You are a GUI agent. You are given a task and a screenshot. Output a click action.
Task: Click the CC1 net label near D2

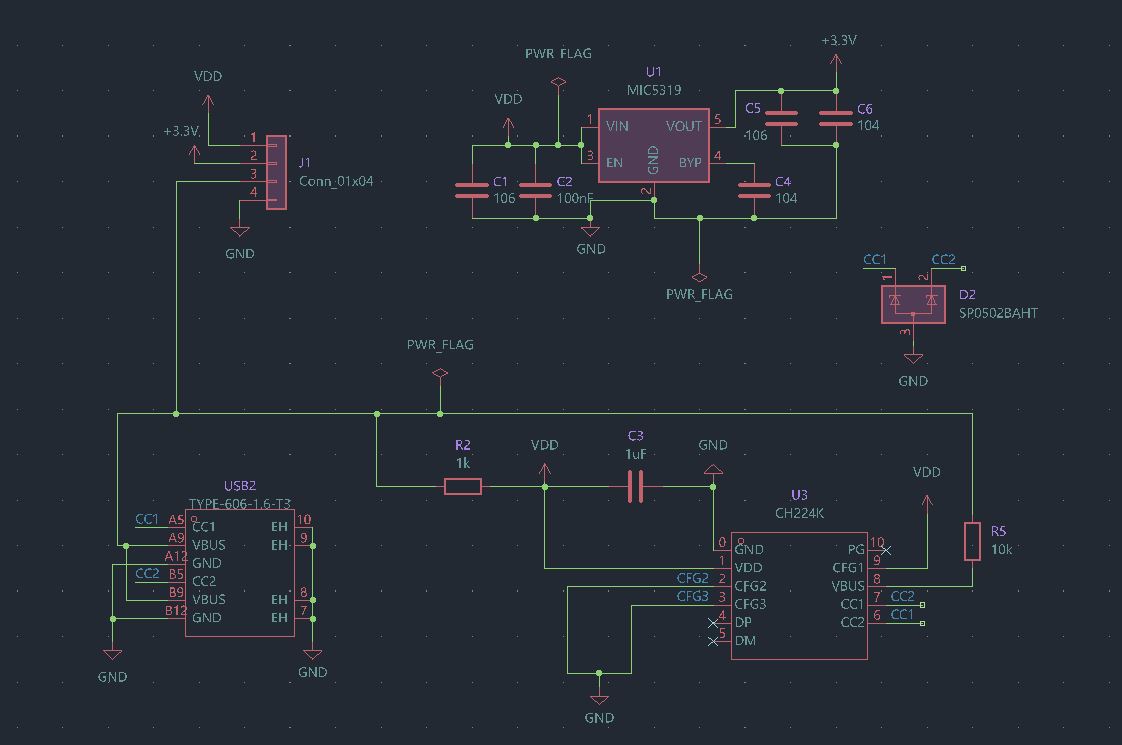873,258
